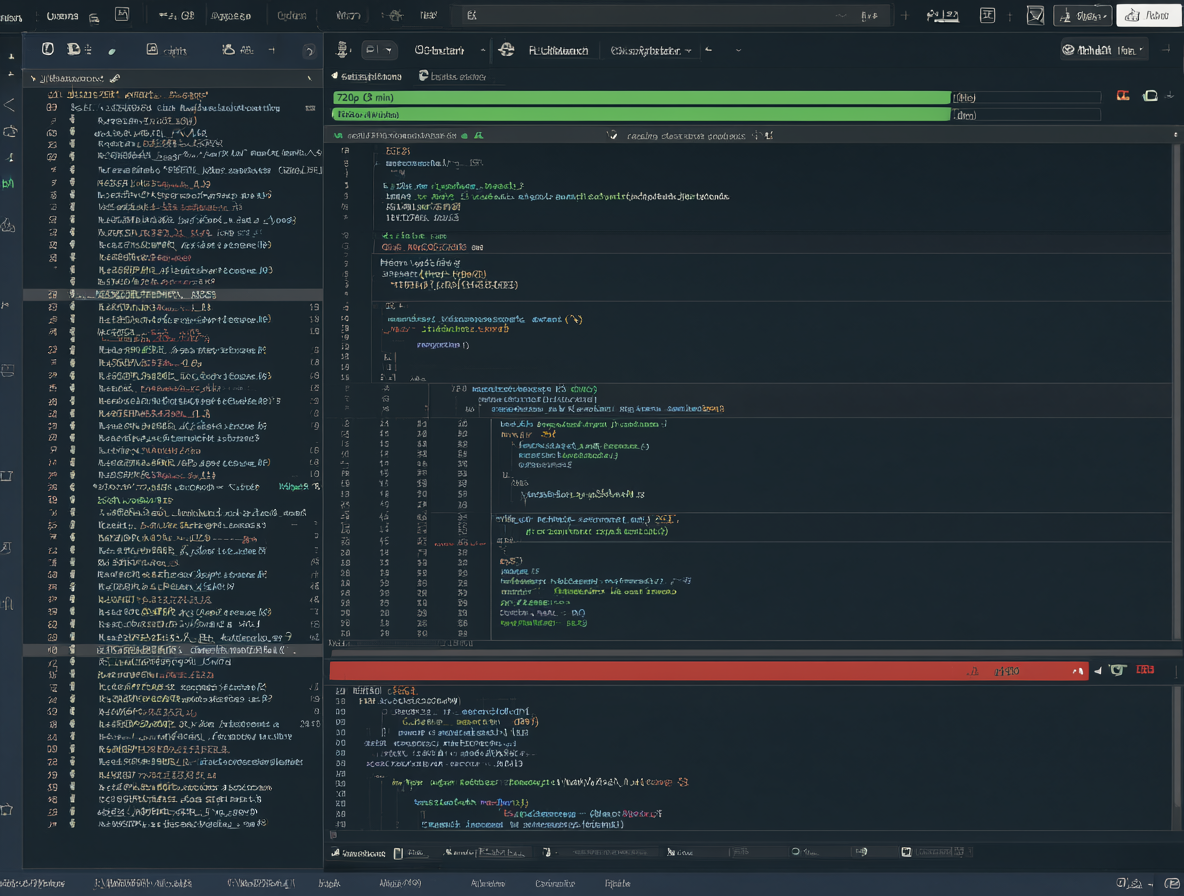1184x896 pixels.
Task: Click the star icon in the left activity bar
Action: point(8,810)
